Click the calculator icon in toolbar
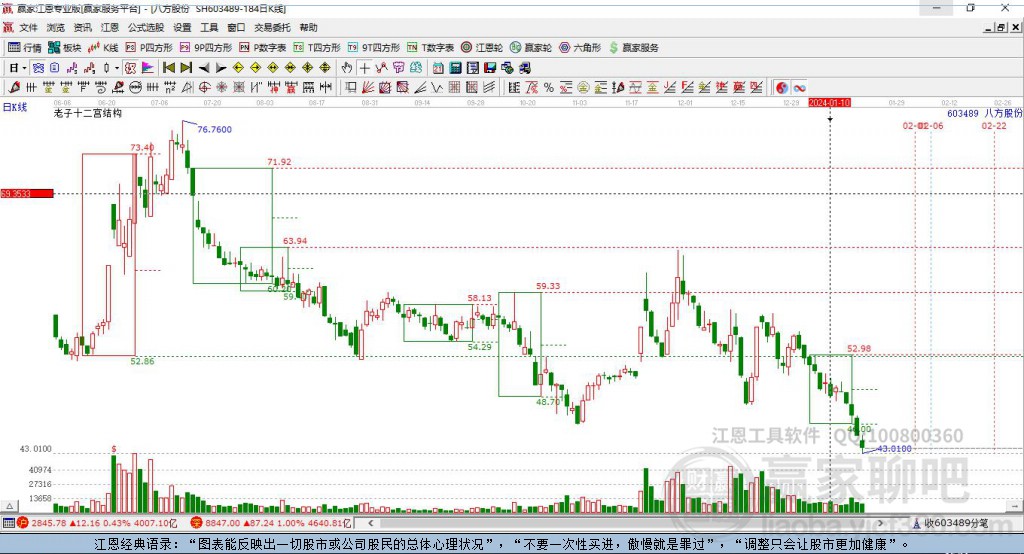Image resolution: width=1024 pixels, height=554 pixels. point(455,68)
